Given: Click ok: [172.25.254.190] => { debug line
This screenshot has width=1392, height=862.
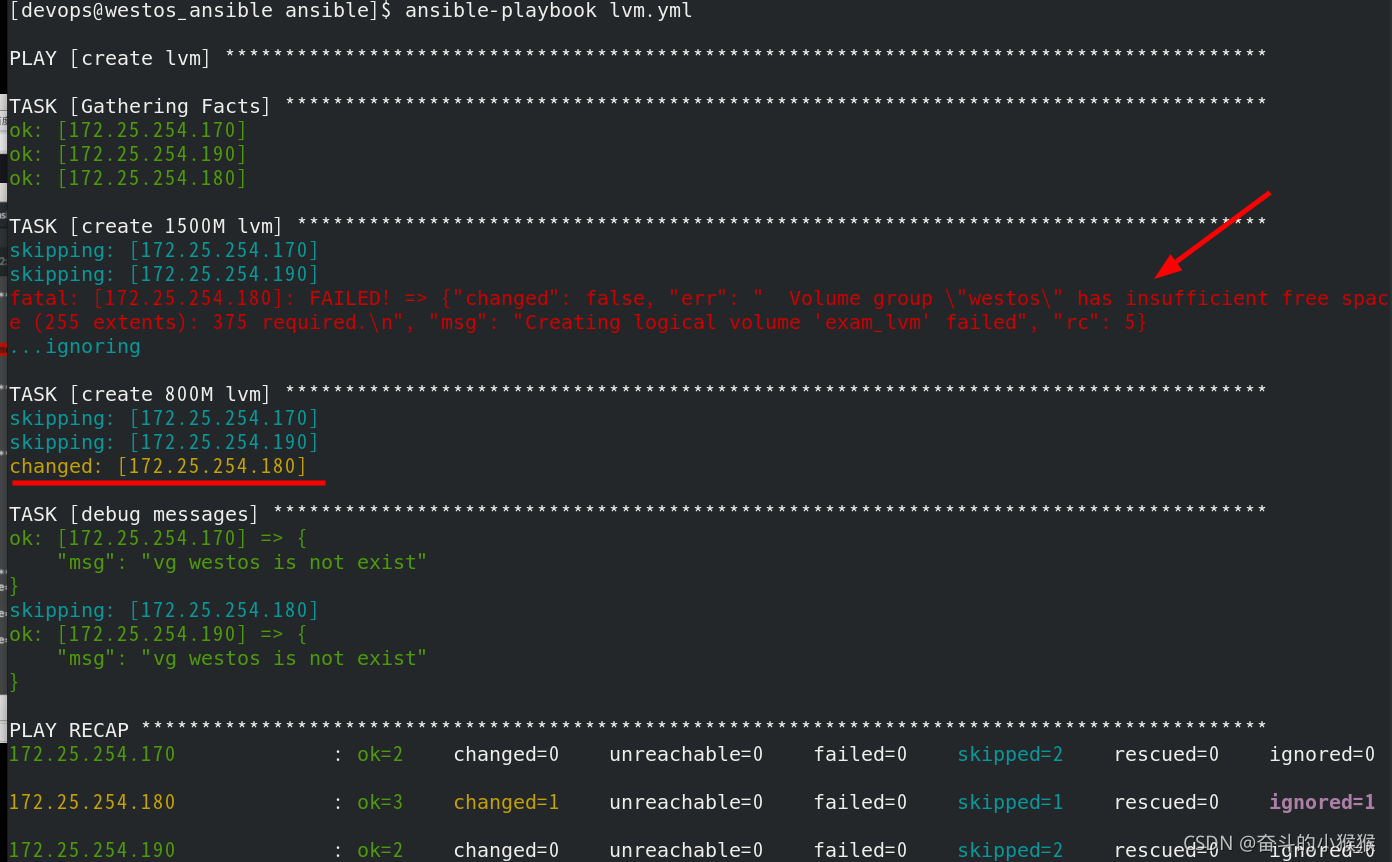Looking at the screenshot, I should click(158, 635).
